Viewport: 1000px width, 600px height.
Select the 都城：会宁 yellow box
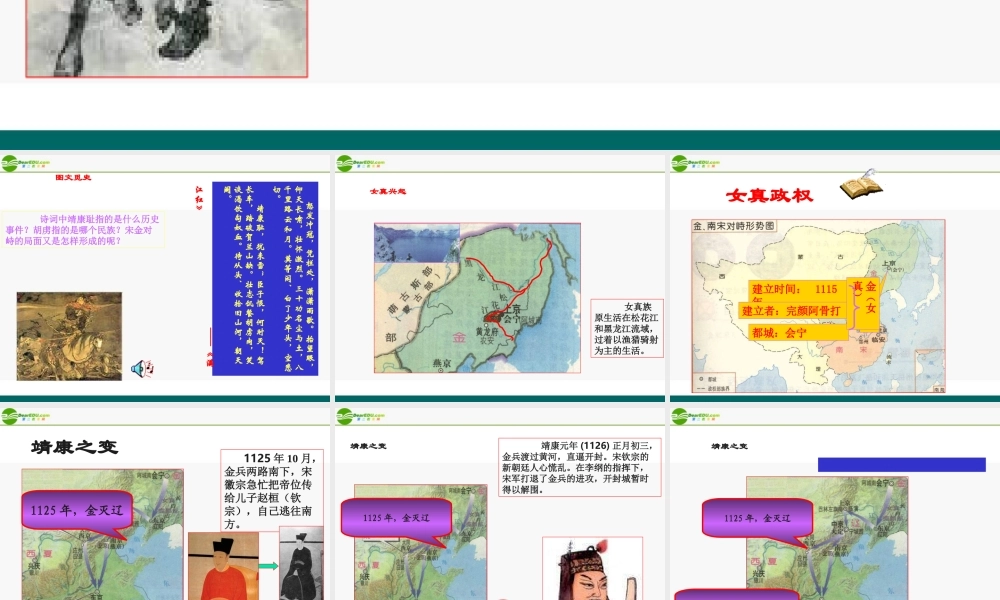(798, 332)
